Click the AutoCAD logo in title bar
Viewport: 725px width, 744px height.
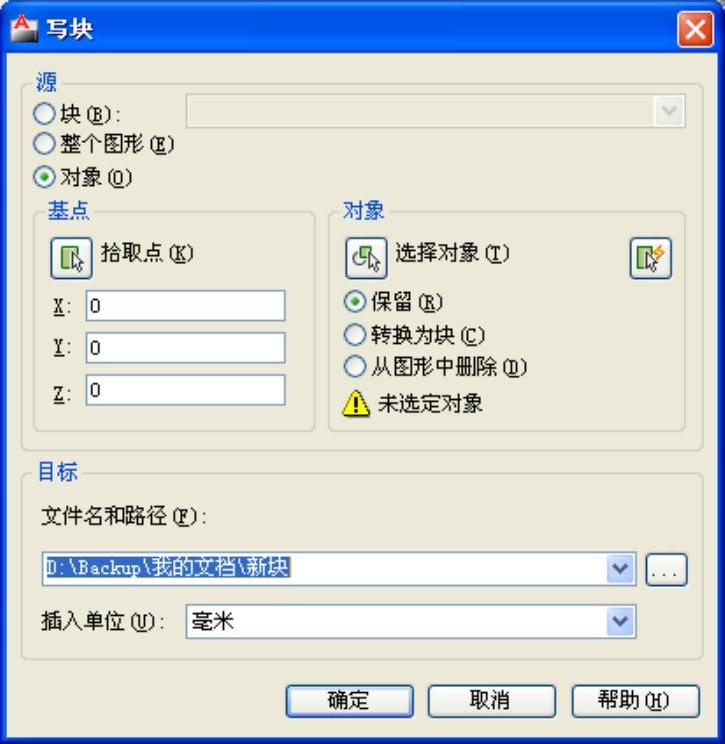pyautogui.click(x=24, y=28)
